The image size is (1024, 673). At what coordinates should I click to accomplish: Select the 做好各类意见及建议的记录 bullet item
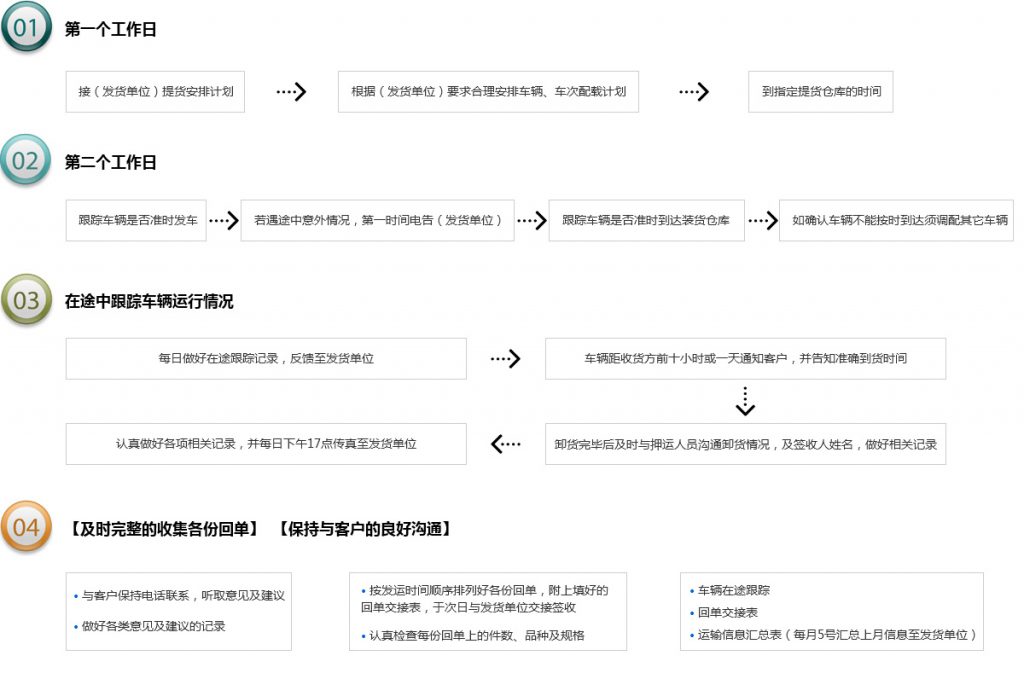click(x=154, y=626)
